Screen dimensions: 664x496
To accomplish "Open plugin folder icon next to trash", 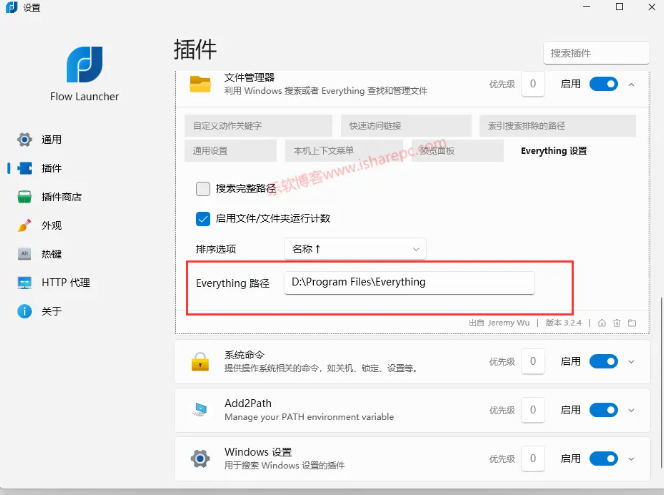I will [x=632, y=323].
